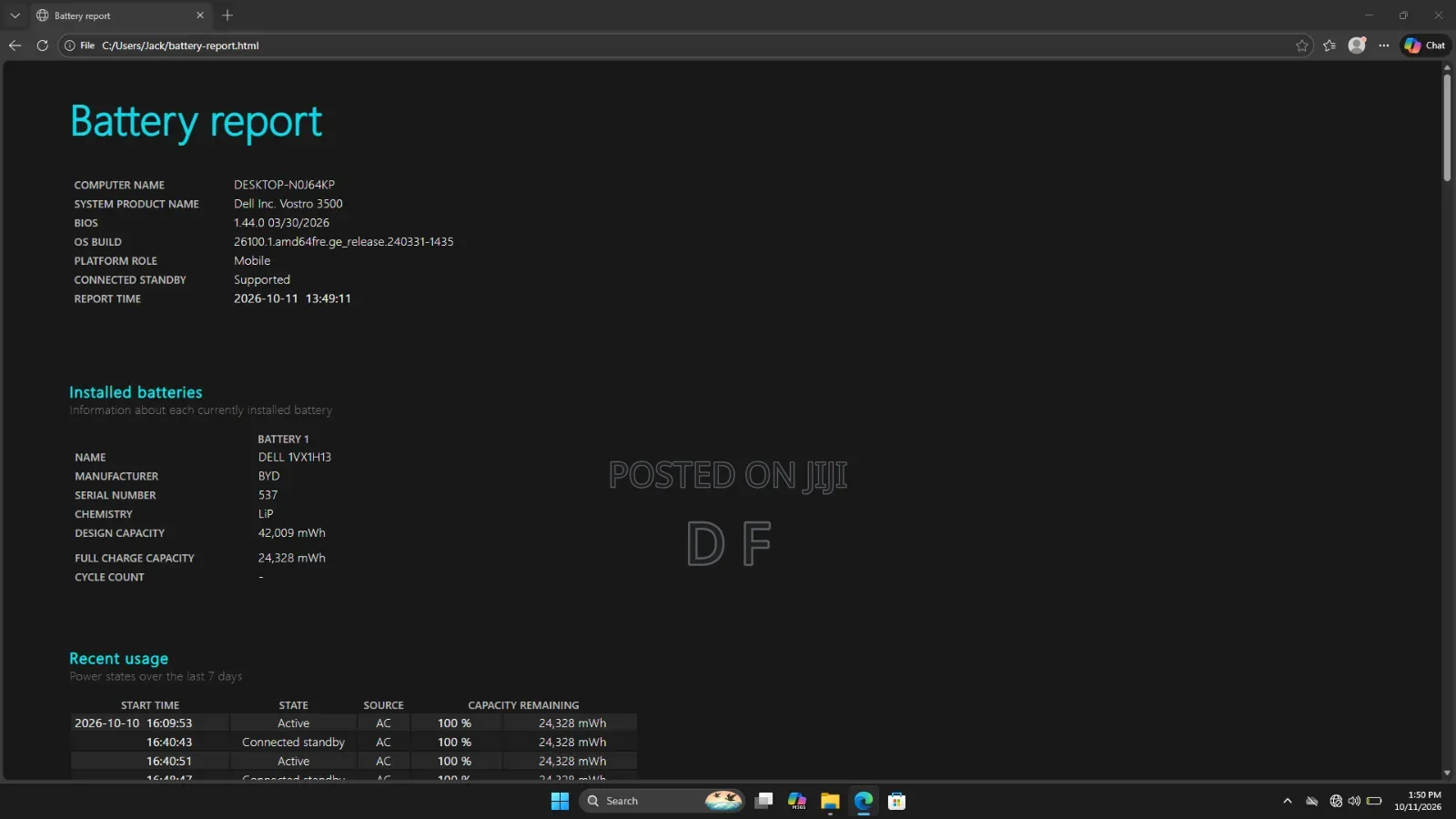Image resolution: width=1456 pixels, height=819 pixels.
Task: Select the report time 2026-10-11 13:49:11
Action: (292, 298)
